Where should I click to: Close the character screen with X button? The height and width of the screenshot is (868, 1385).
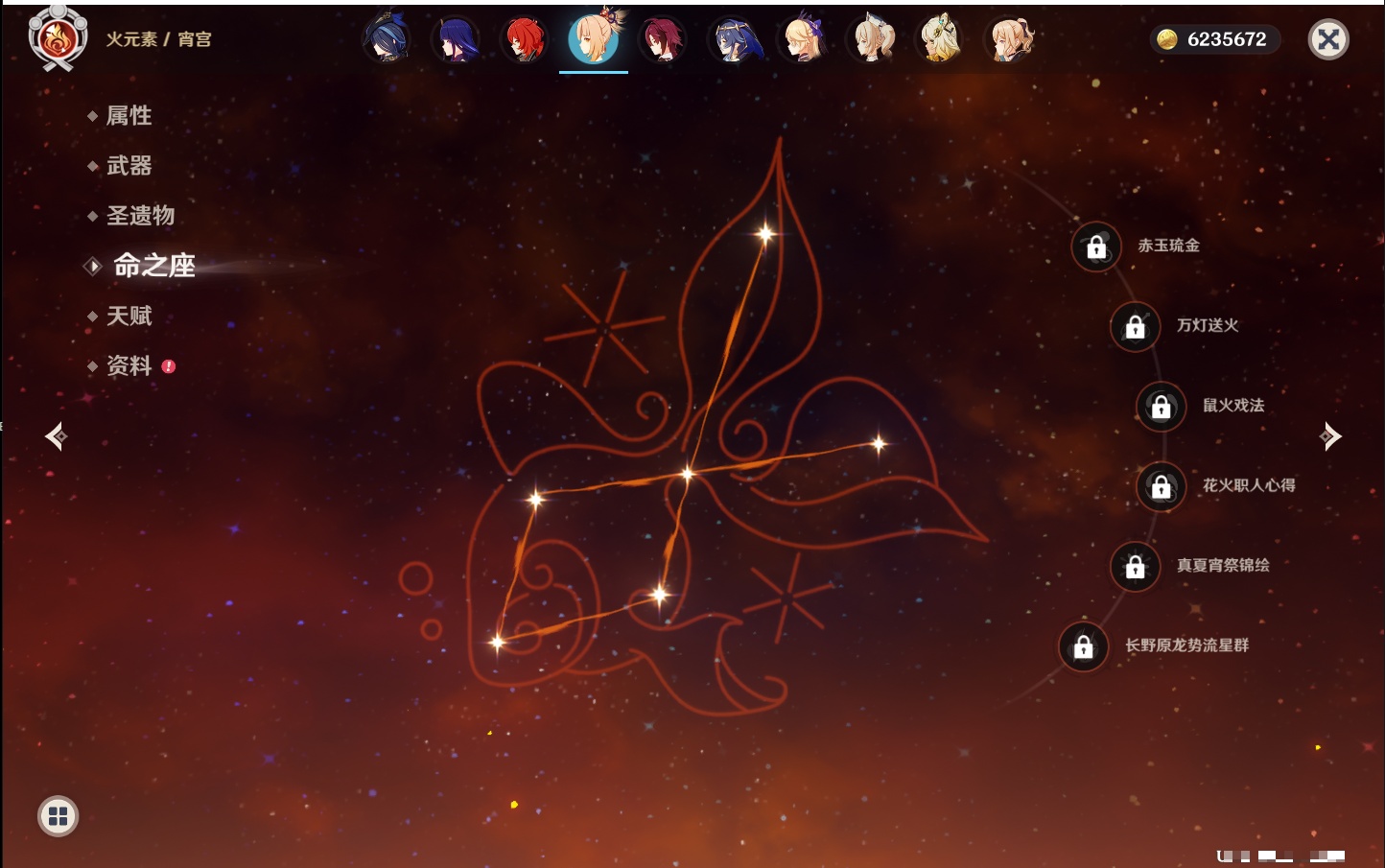pos(1328,39)
